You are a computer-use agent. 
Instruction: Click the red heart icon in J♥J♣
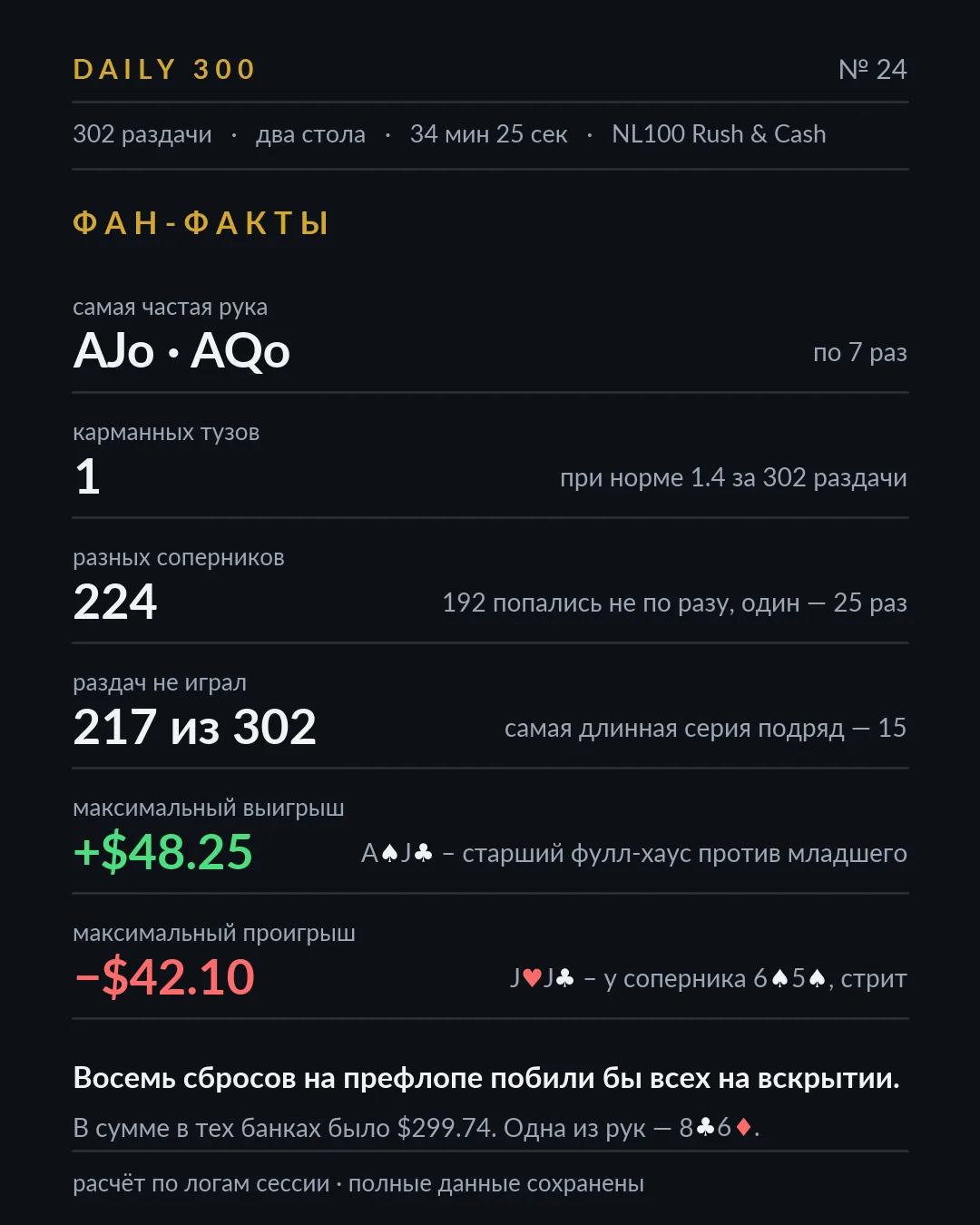532,978
